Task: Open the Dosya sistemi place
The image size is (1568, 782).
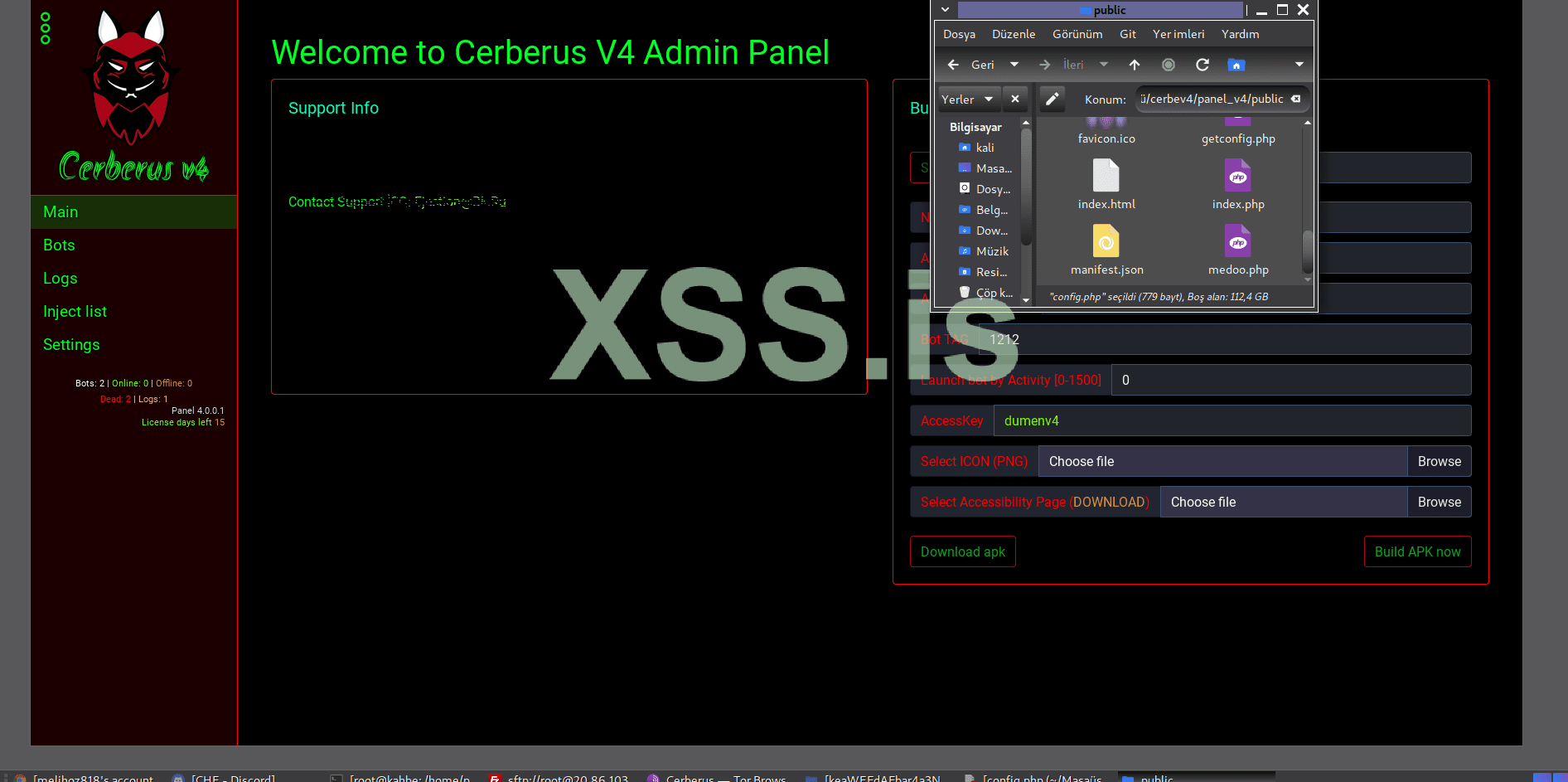Action: [x=985, y=189]
